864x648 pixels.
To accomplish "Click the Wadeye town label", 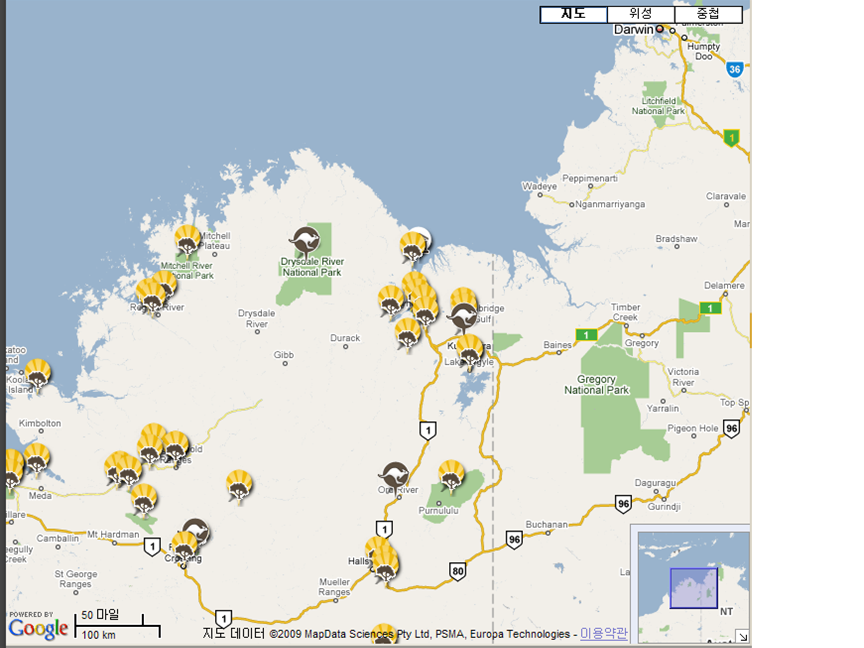I will point(539,186).
